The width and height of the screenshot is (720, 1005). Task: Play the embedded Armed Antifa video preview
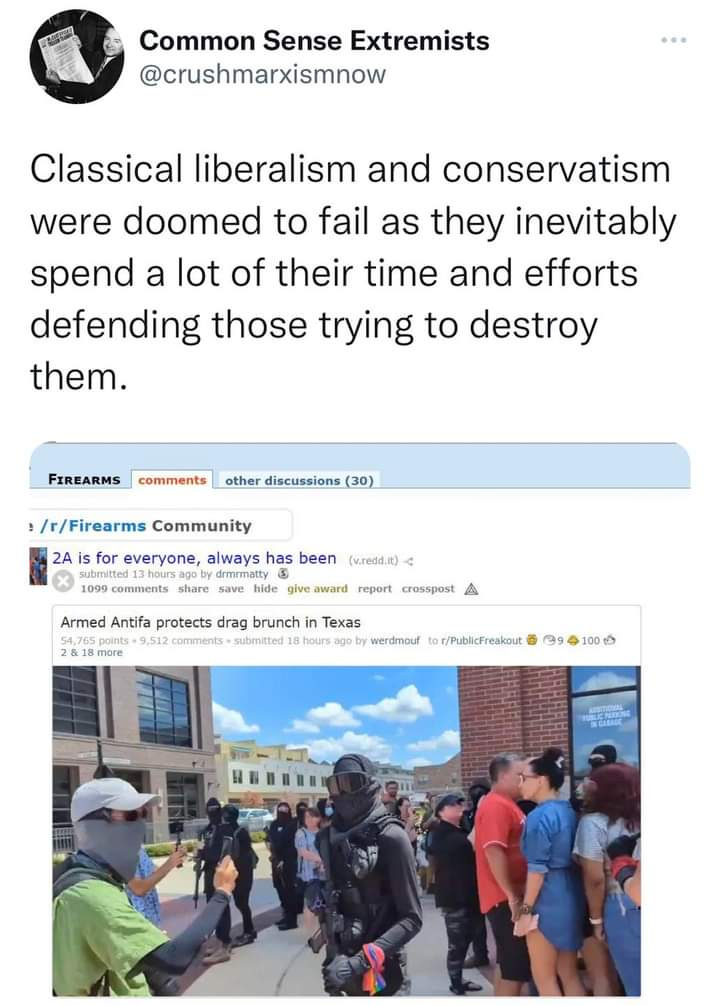click(x=346, y=830)
